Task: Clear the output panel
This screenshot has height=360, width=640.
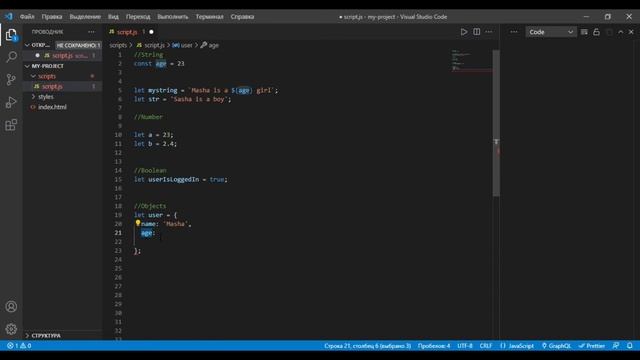Action: (584, 32)
